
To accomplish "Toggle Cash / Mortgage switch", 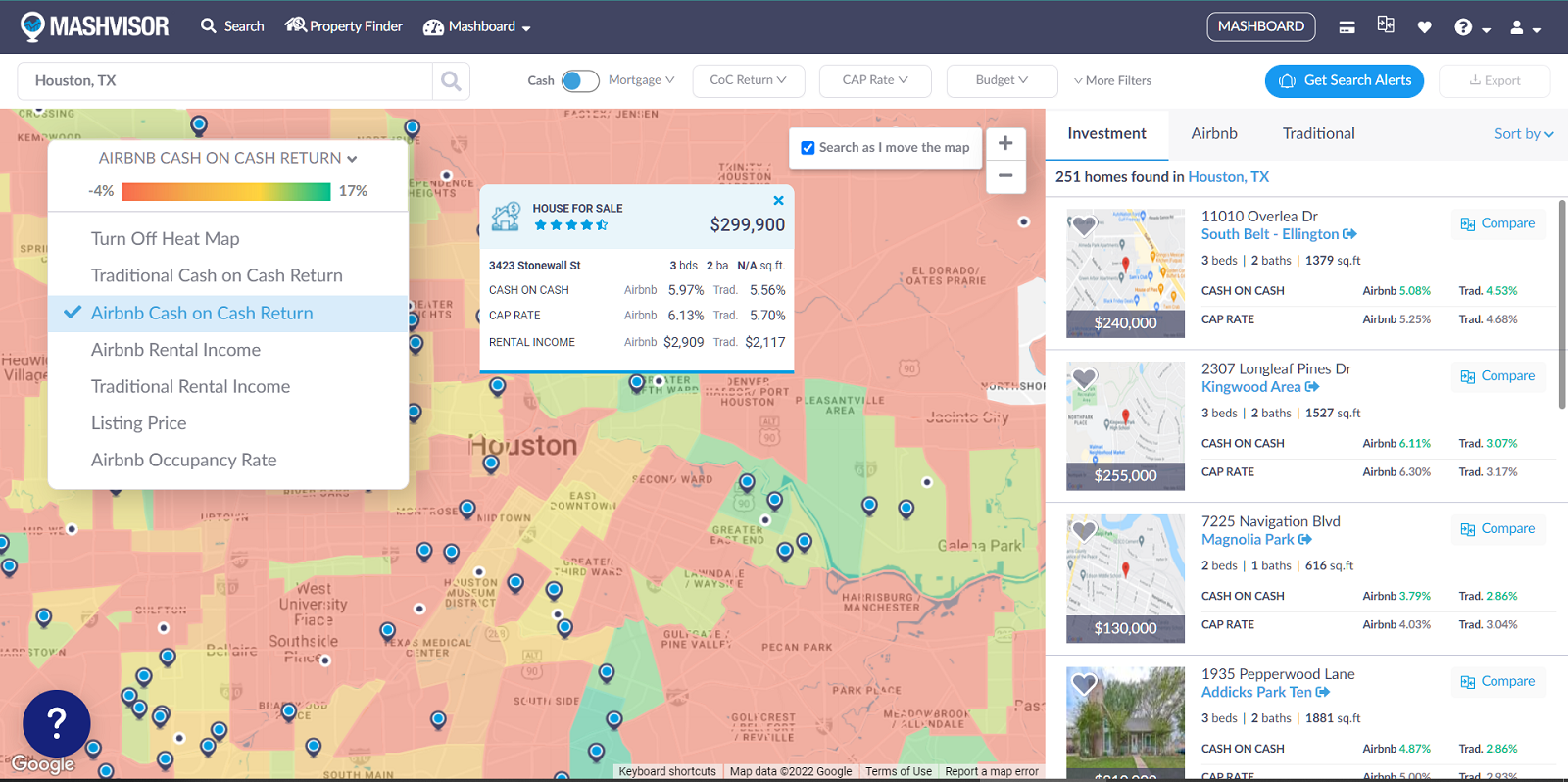I will pyautogui.click(x=580, y=81).
